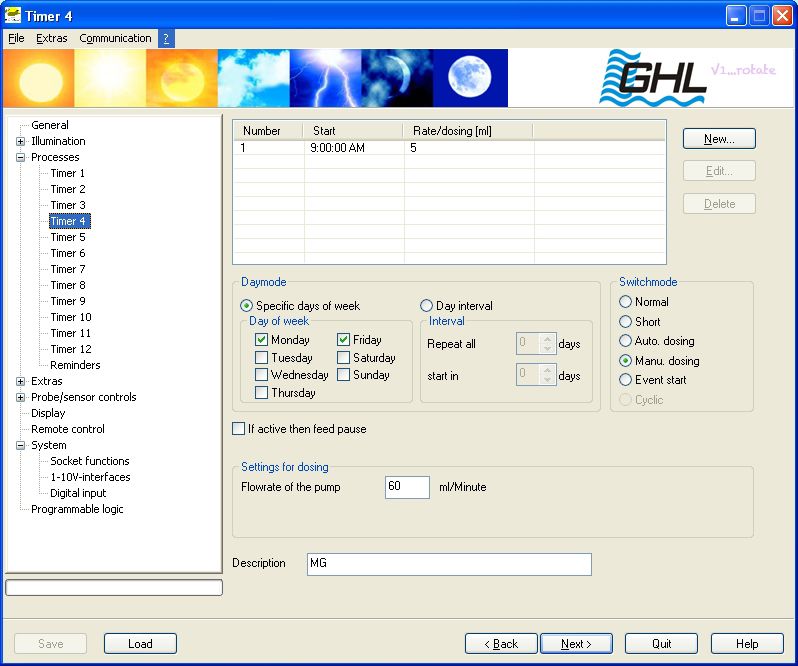Uncheck the Friday checkbox
798x666 pixels.
click(344, 340)
